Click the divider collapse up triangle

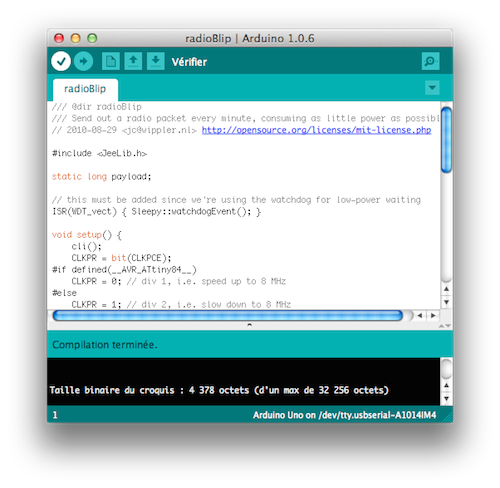(441, 326)
